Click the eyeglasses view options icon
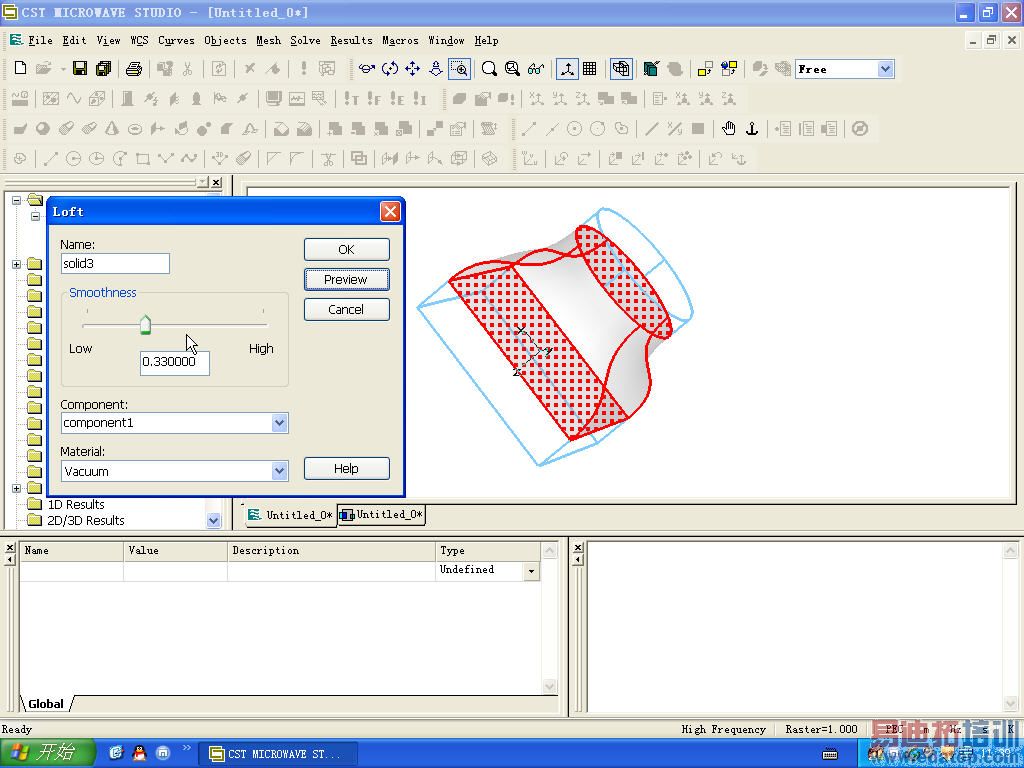Viewport: 1024px width, 768px height. coord(536,69)
